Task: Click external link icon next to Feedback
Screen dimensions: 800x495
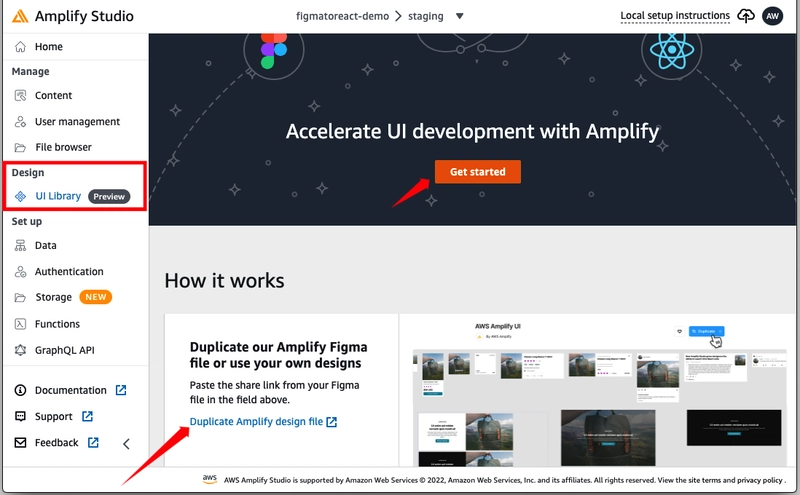Action: [x=93, y=442]
